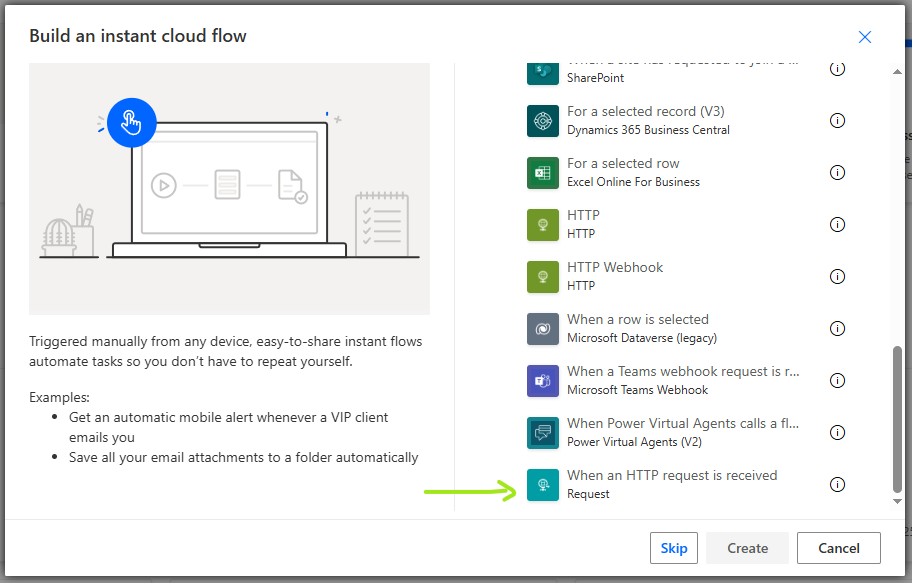Select the Microsoft Dataverse (legacy) icon
This screenshot has height=583, width=912.
(x=543, y=329)
